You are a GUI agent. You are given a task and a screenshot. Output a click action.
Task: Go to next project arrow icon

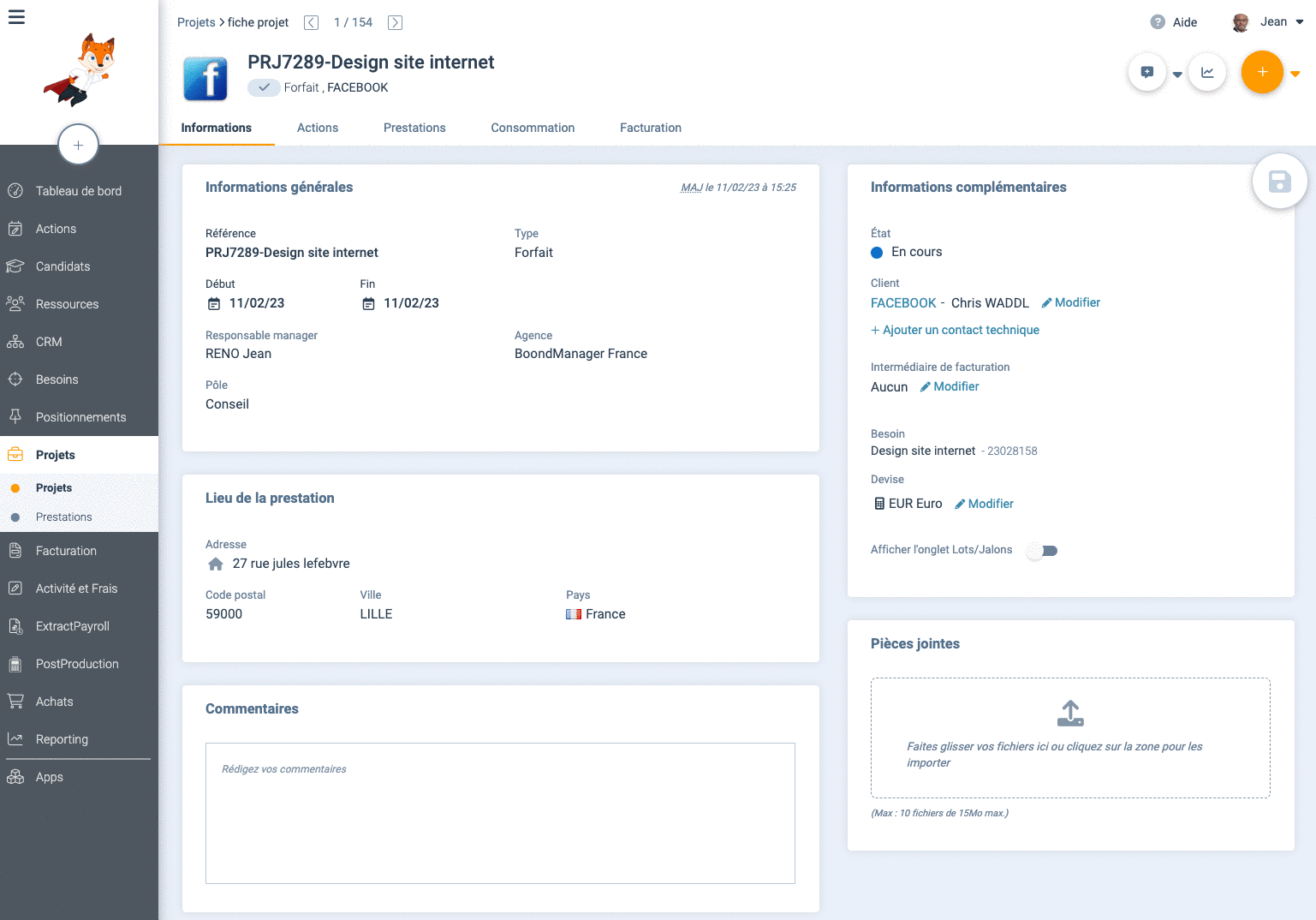click(x=395, y=22)
